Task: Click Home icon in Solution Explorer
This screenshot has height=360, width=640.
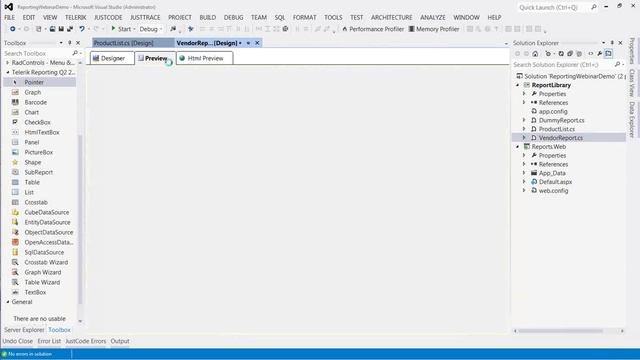Action: pos(535,54)
